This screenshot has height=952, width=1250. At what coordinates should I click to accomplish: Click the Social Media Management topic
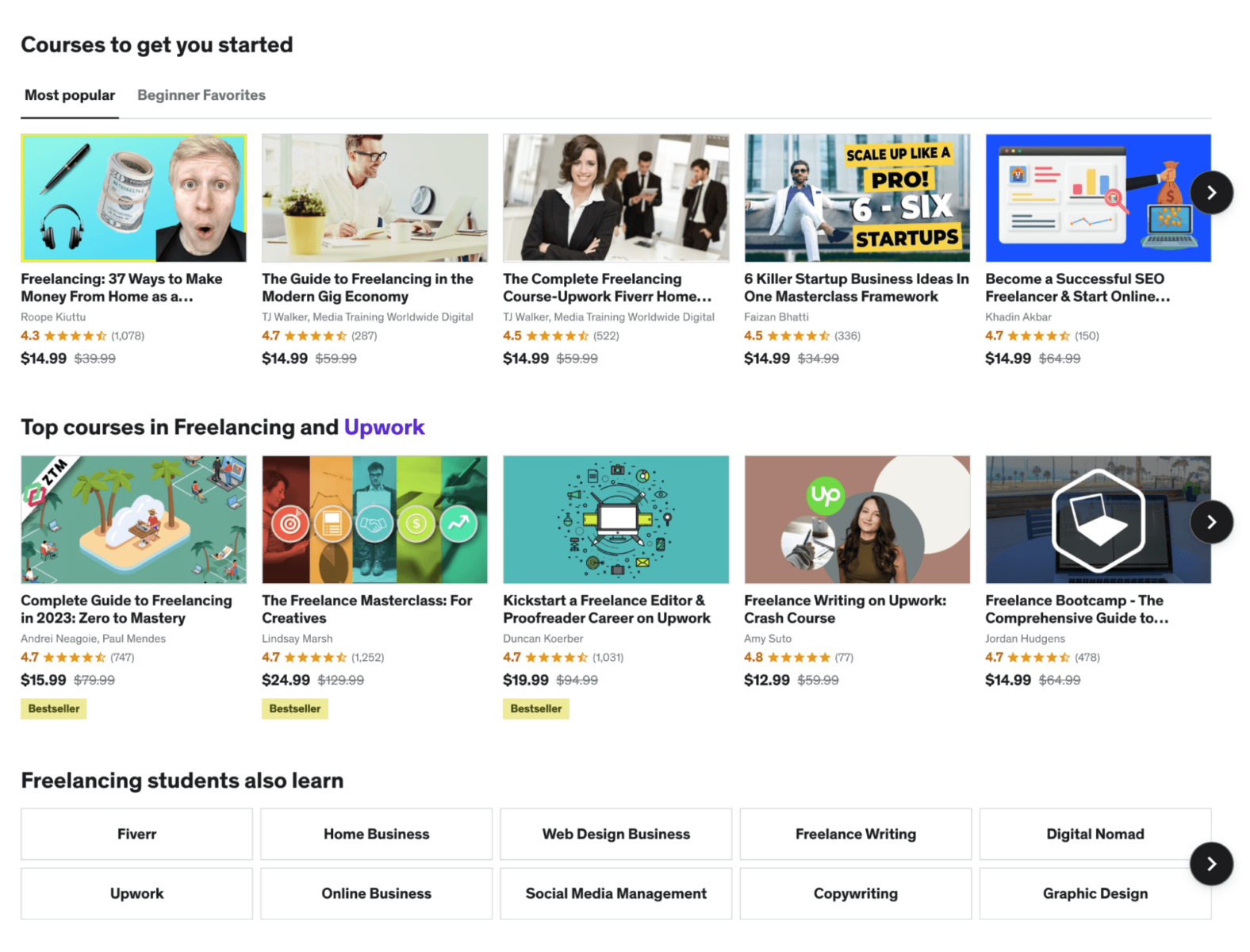[615, 893]
